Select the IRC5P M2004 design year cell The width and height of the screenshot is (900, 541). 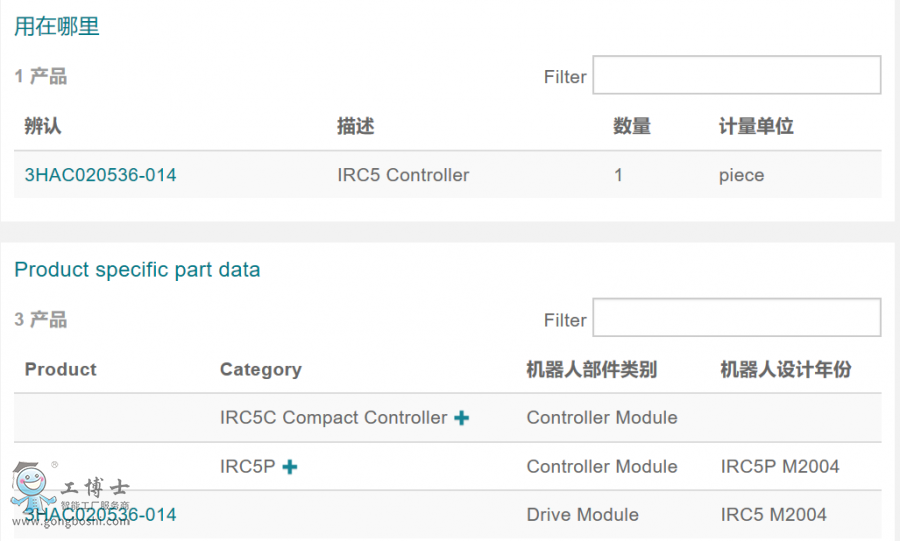click(x=780, y=467)
